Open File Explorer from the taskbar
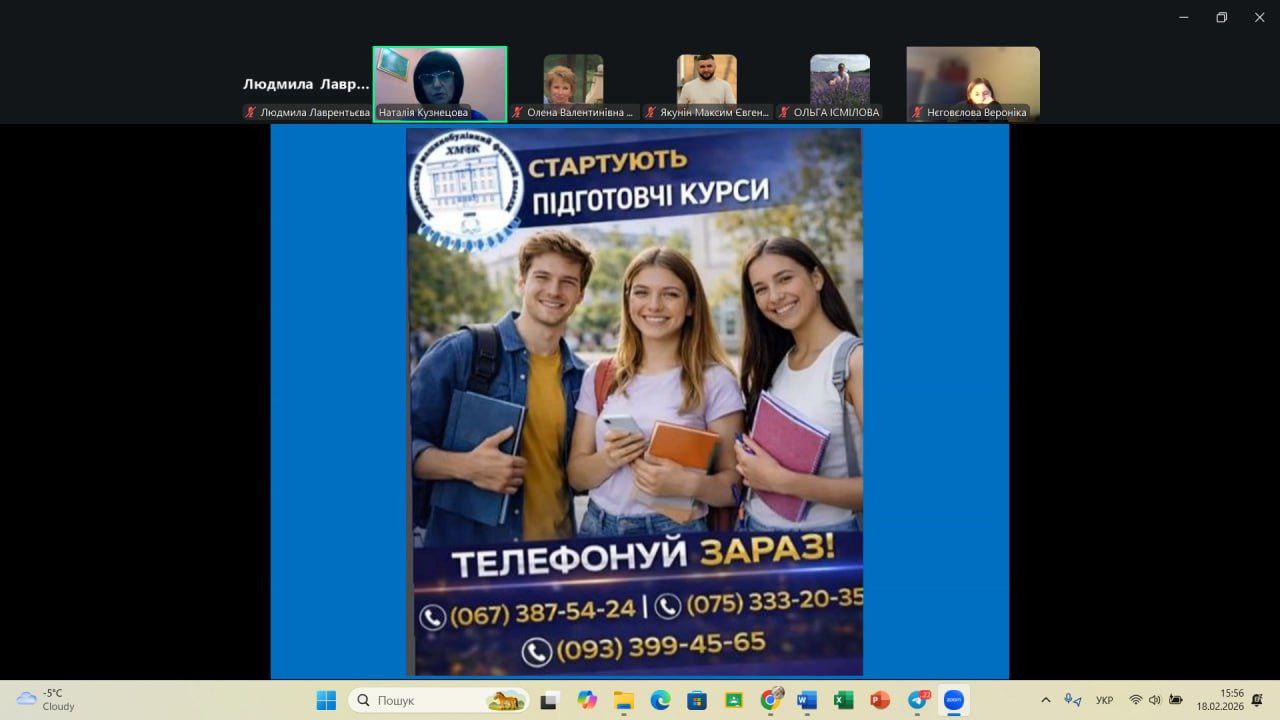Screen dimensions: 1280x720 (623, 700)
